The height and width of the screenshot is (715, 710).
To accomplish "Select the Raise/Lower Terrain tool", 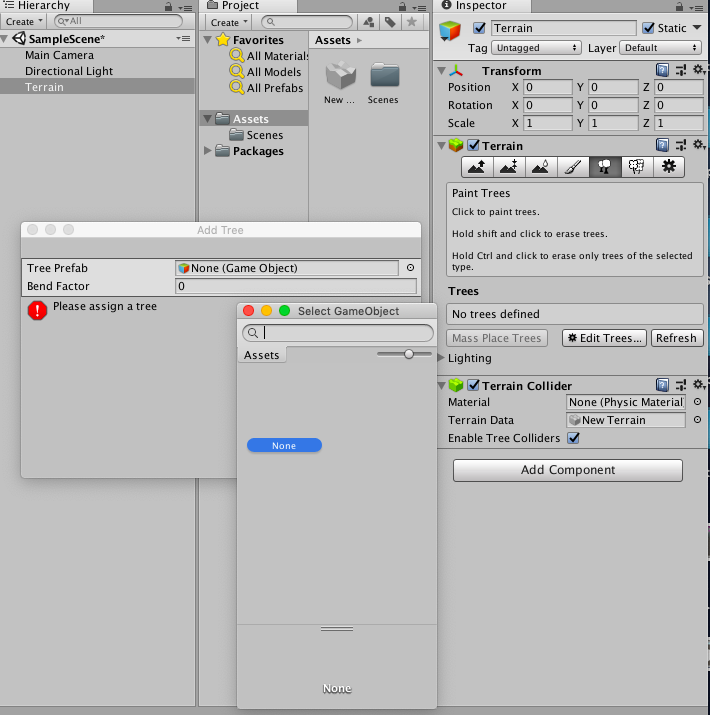I will click(x=477, y=167).
